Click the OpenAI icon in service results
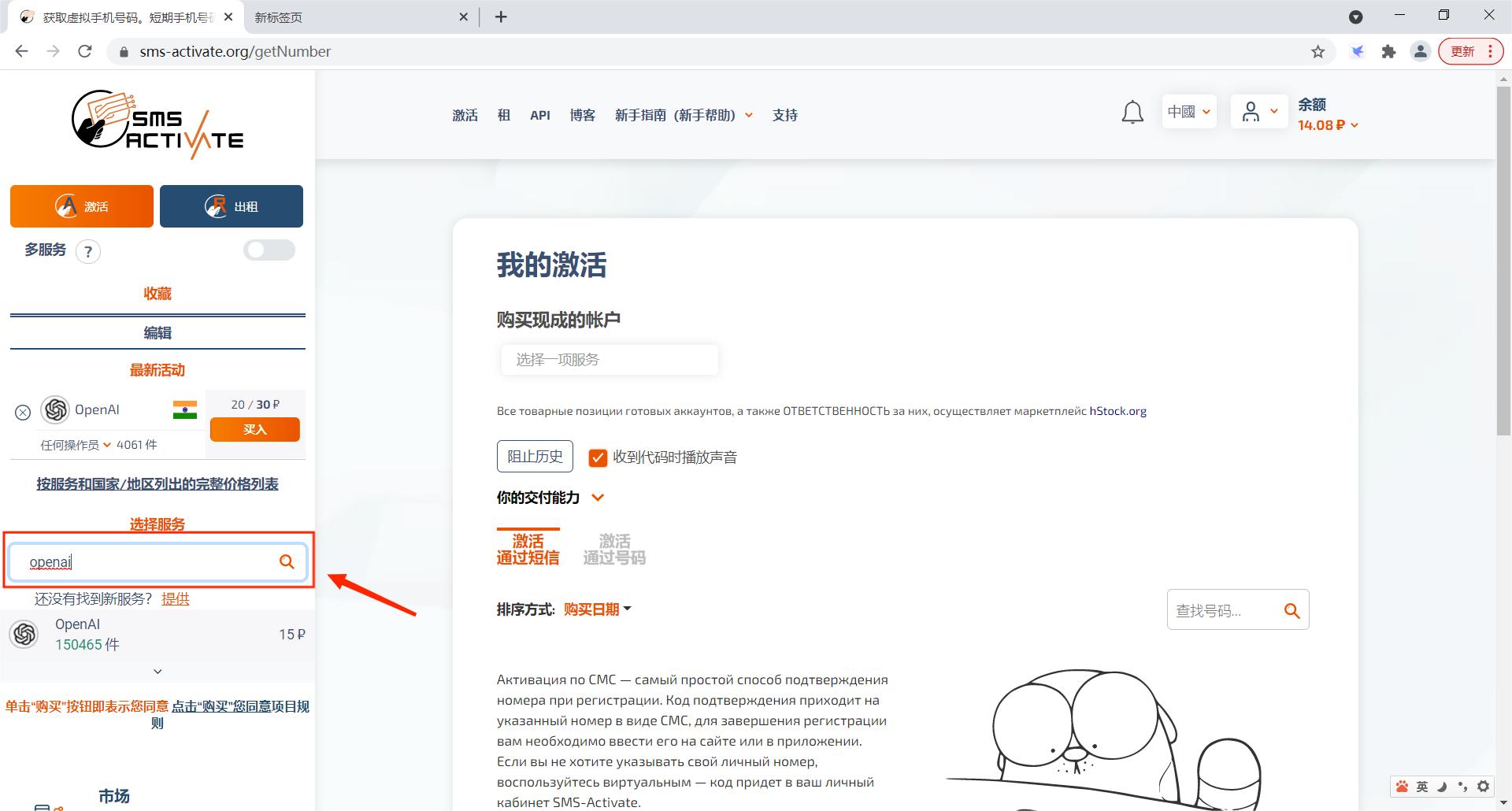Screen dimensions: 1512x811 [24, 634]
